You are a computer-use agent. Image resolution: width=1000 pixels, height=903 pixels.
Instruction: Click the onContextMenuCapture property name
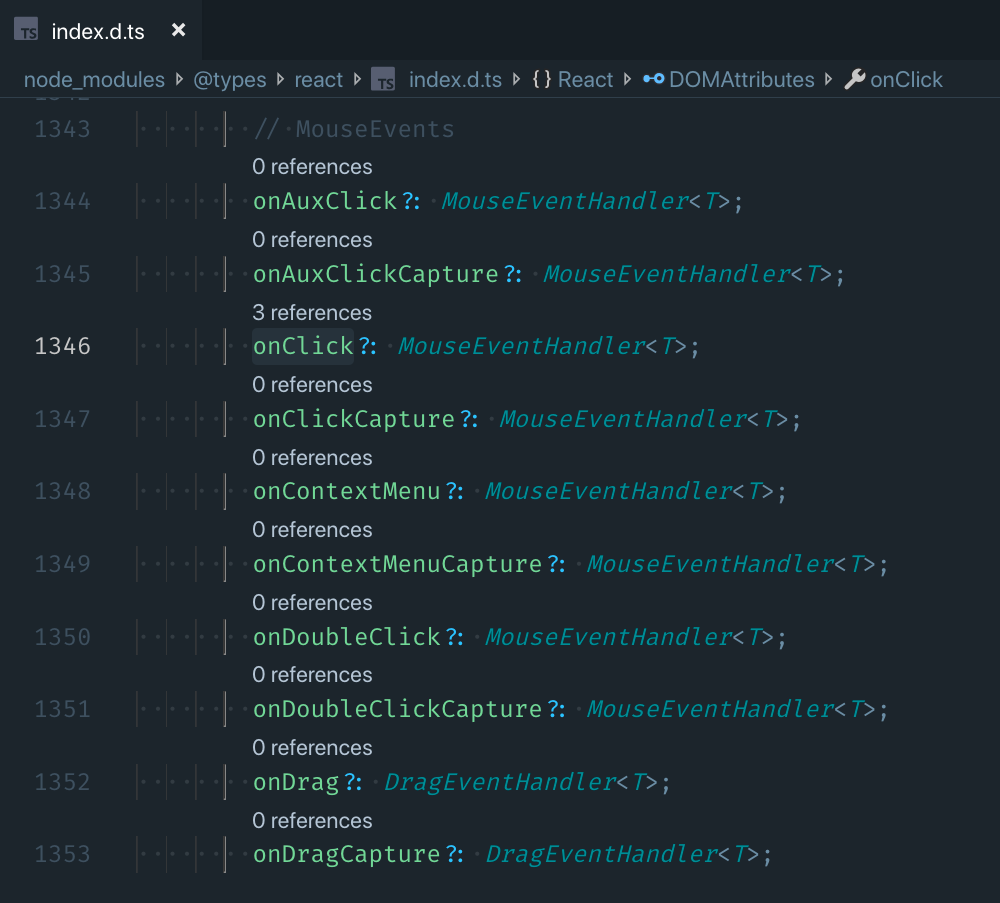click(x=397, y=564)
